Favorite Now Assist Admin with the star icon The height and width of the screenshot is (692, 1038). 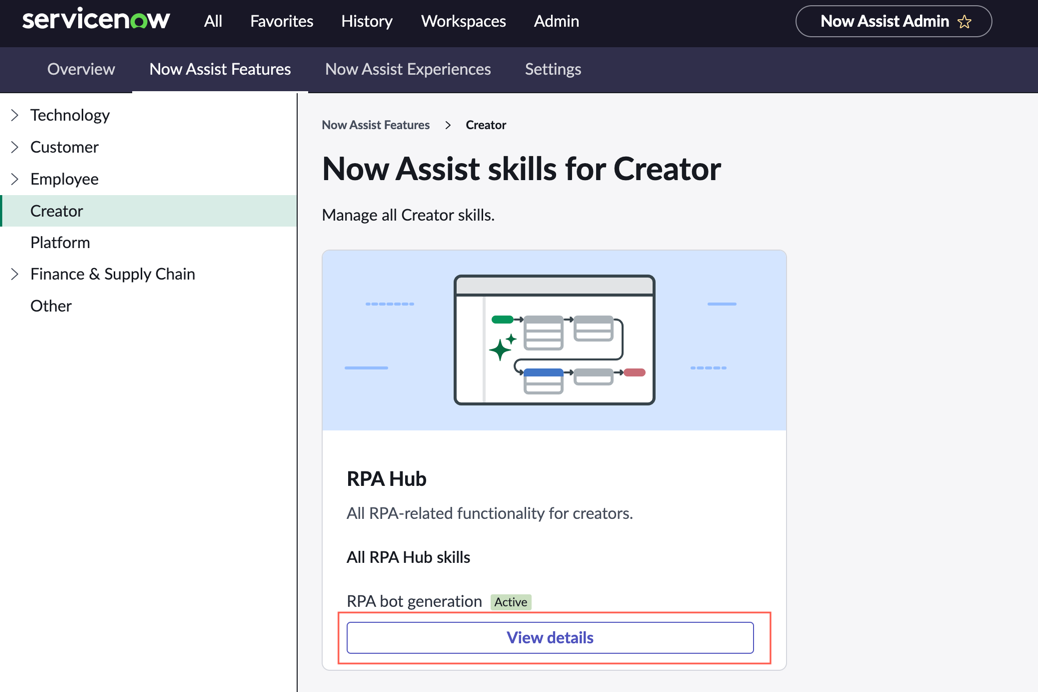tap(965, 22)
